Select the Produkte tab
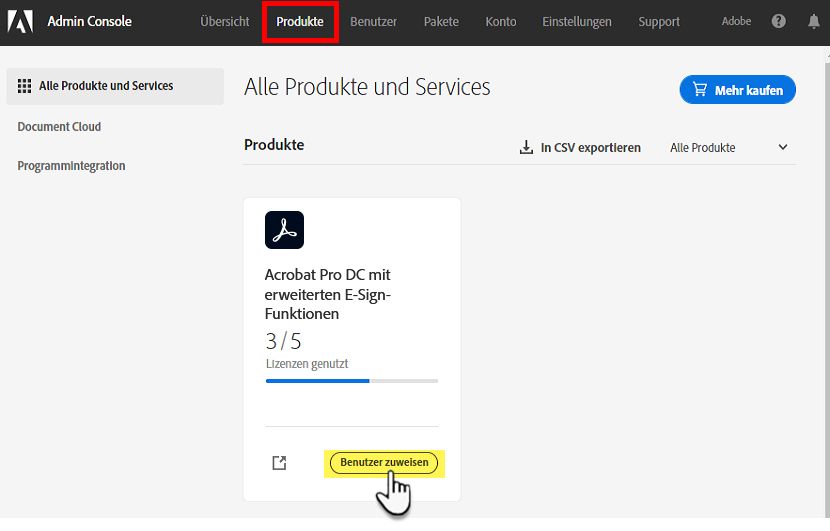 300,22
